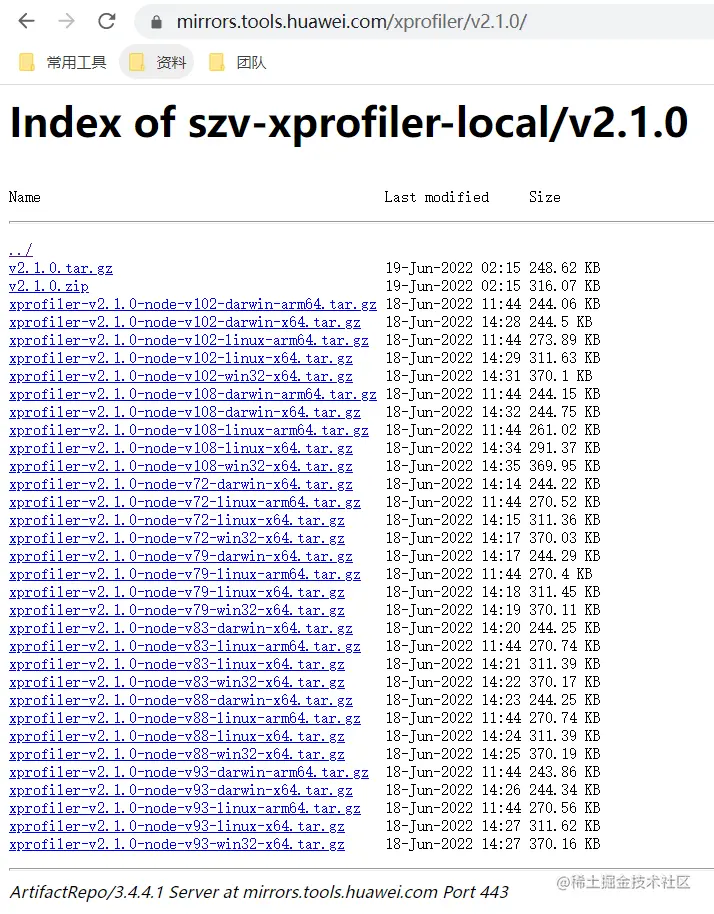Download node-v102-darwin-x64 tarball

click(185, 322)
